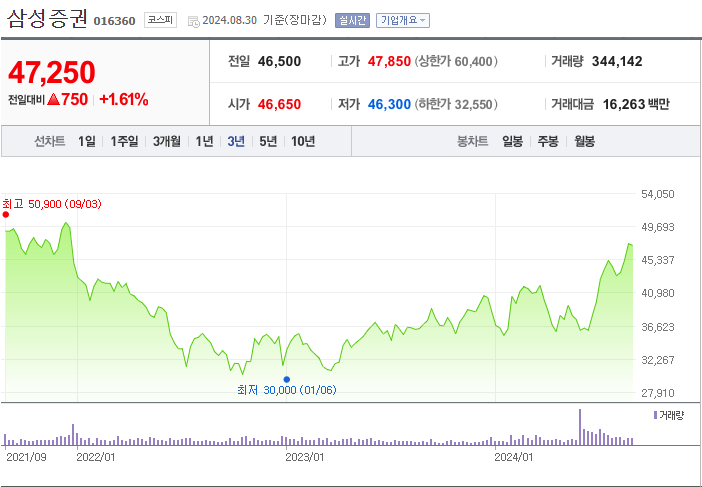Click the 2021/09 x-axis label
The image size is (702, 487).
tap(26, 457)
